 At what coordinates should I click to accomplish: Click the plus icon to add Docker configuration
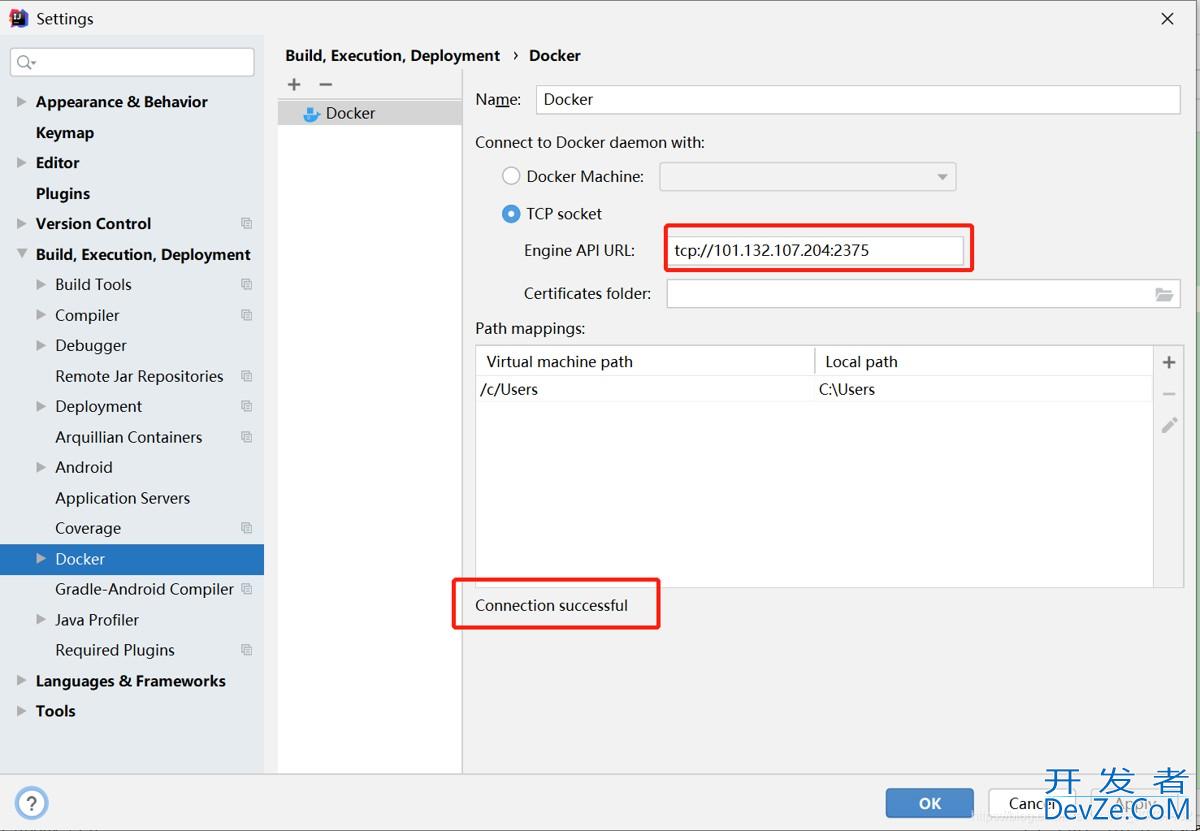tap(294, 85)
